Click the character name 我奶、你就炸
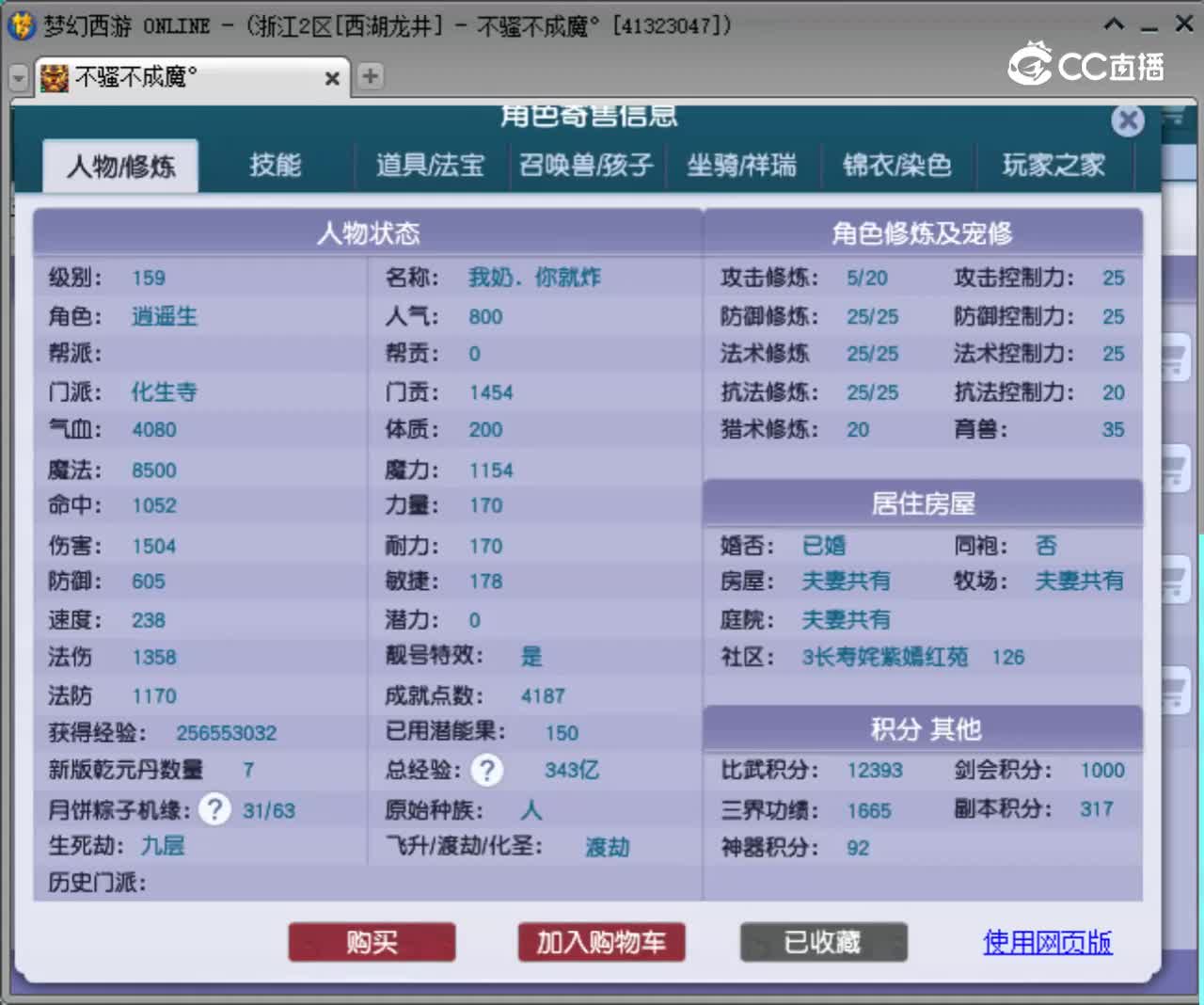This screenshot has width=1204, height=1005. coord(534,278)
